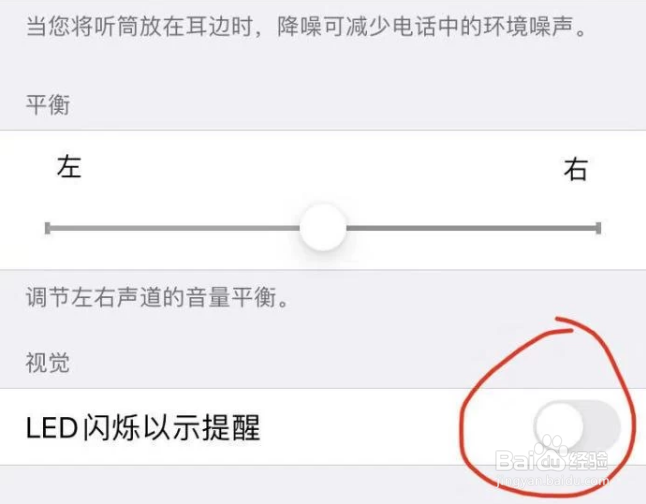Click the noise cancellation description 当您将听筒放在耳边时

tap(307, 27)
